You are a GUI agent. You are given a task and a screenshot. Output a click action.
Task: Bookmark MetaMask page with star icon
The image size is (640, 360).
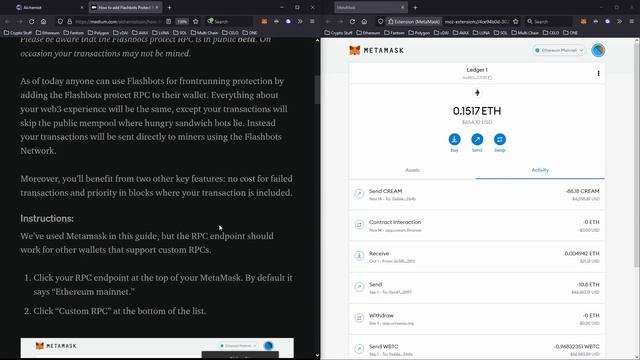pyautogui.click(x=516, y=21)
